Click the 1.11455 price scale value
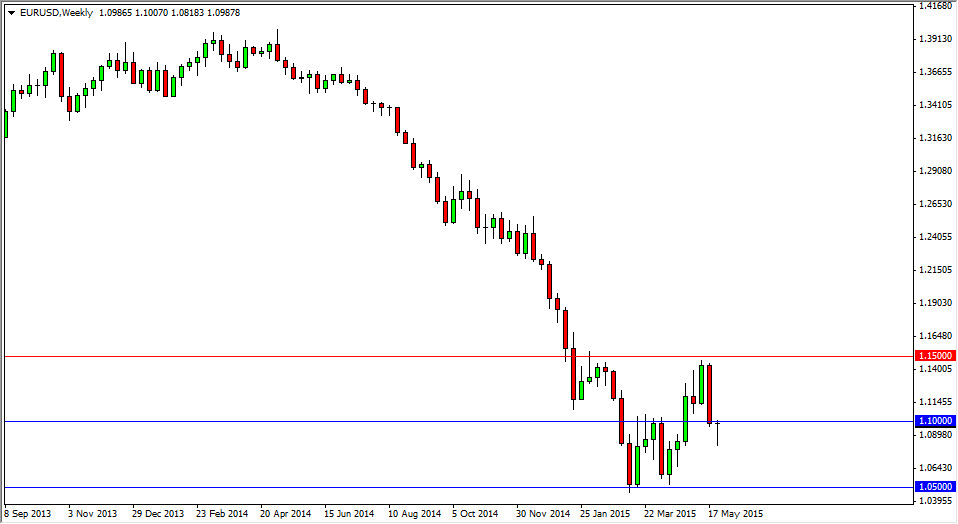 coord(935,402)
